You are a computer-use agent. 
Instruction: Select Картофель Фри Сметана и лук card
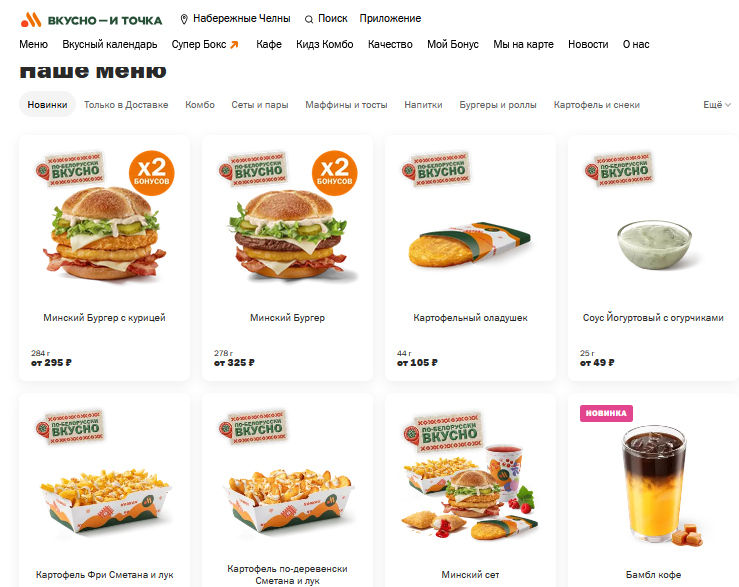pos(105,490)
